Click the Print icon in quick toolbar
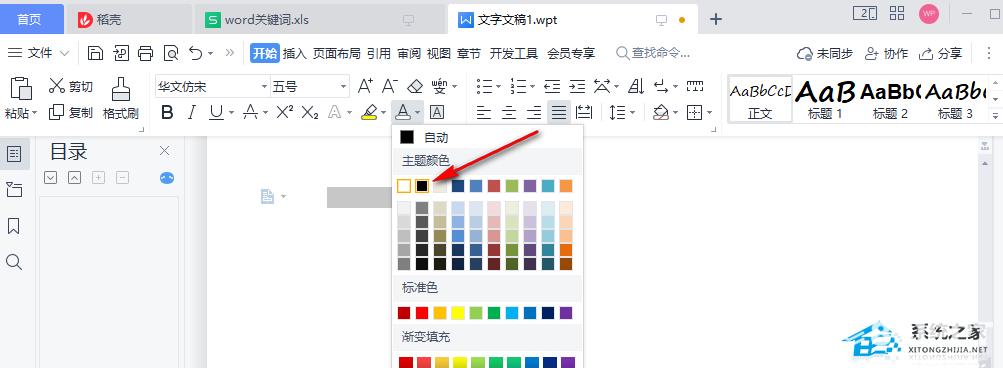 [x=146, y=53]
